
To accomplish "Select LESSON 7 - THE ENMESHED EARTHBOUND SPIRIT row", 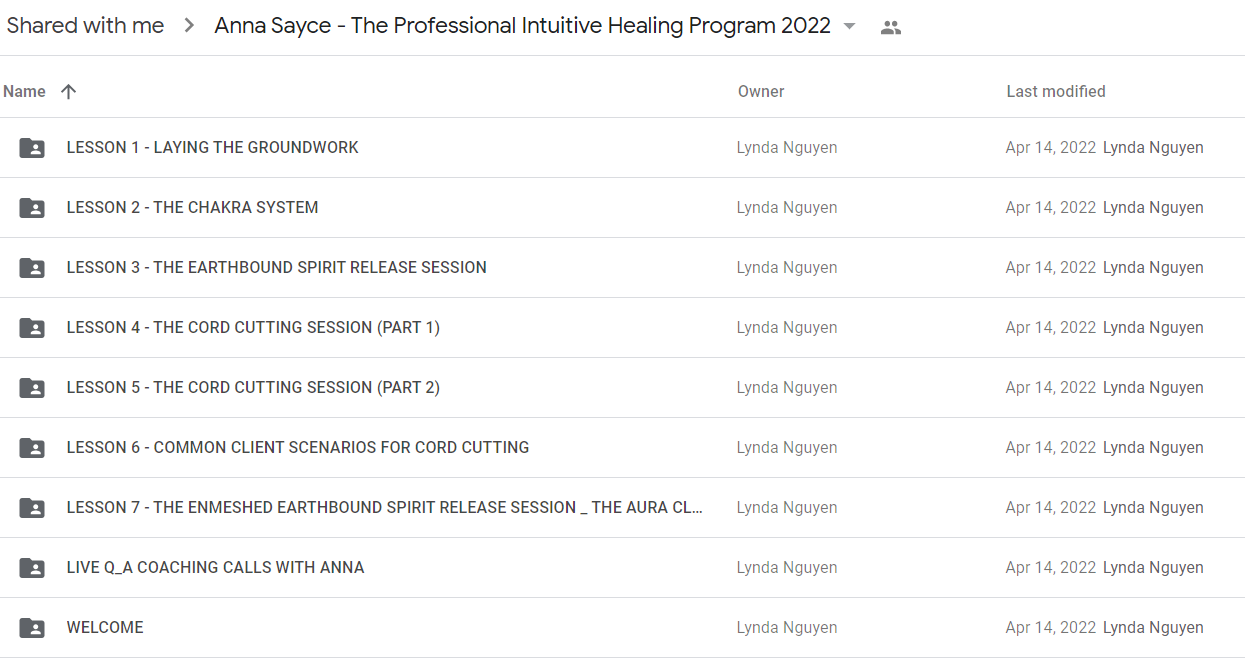I will (x=622, y=508).
